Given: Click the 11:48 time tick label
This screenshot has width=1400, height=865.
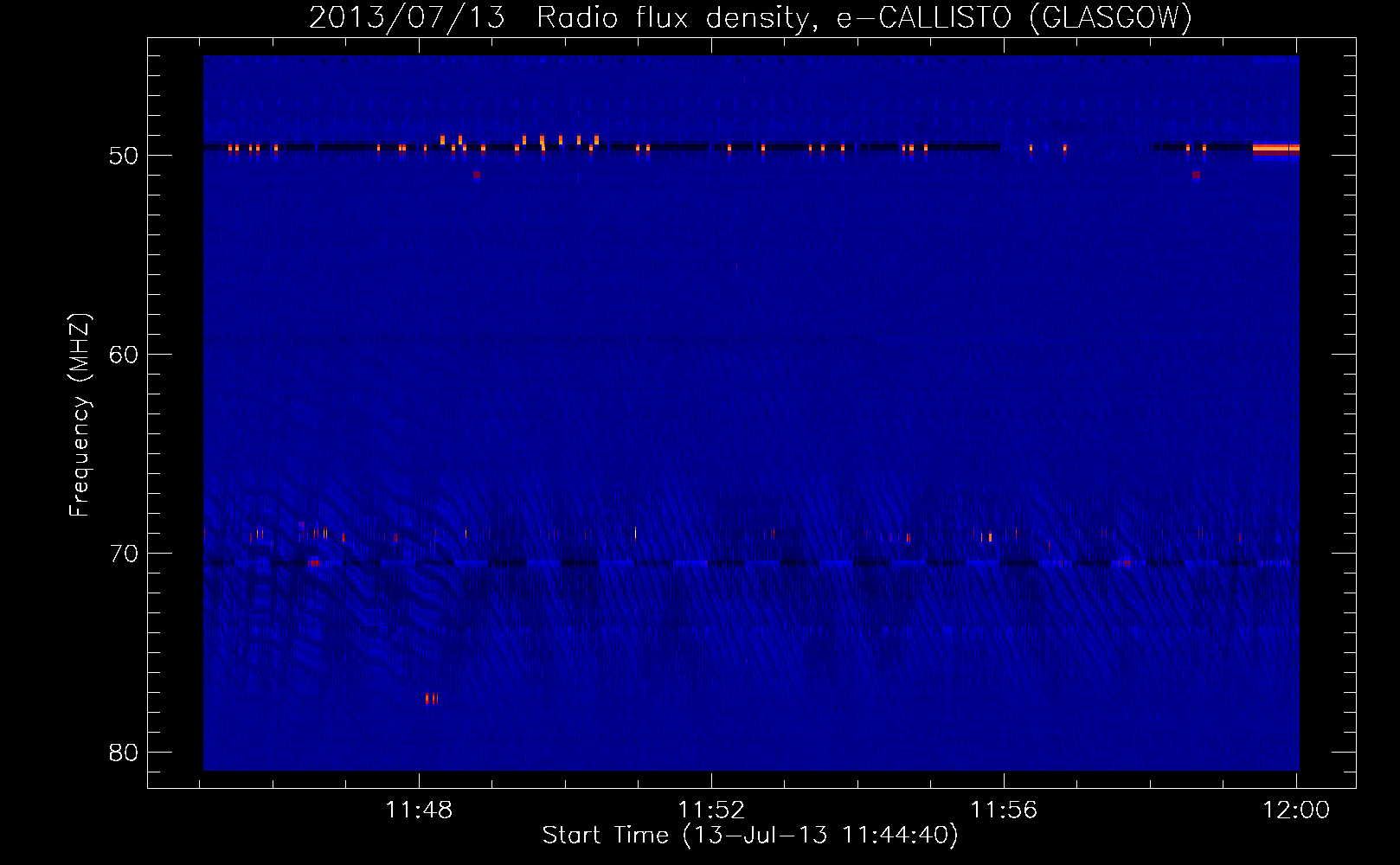Looking at the screenshot, I should [419, 811].
